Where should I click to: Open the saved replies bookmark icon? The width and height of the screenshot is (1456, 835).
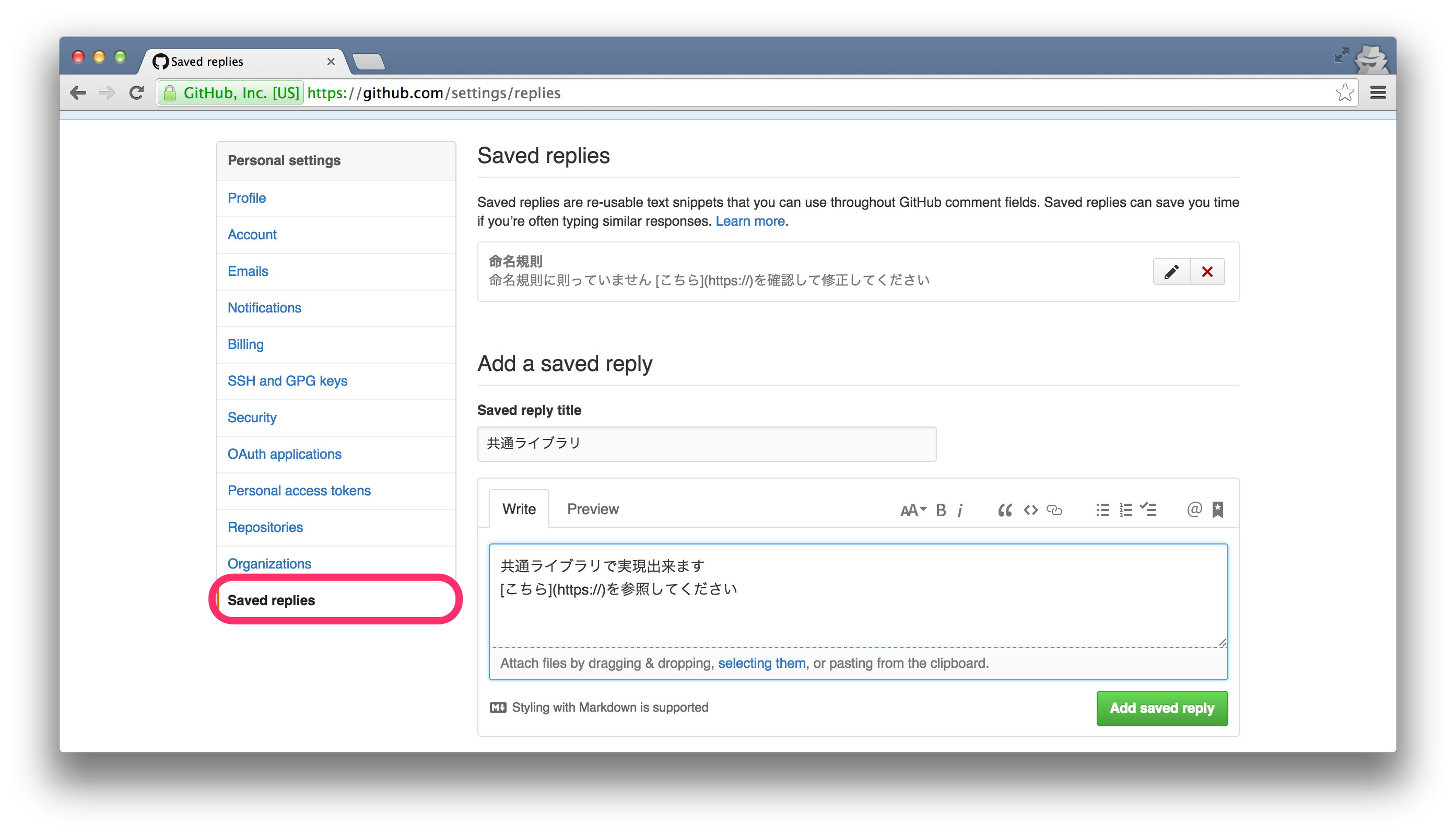pyautogui.click(x=1218, y=509)
